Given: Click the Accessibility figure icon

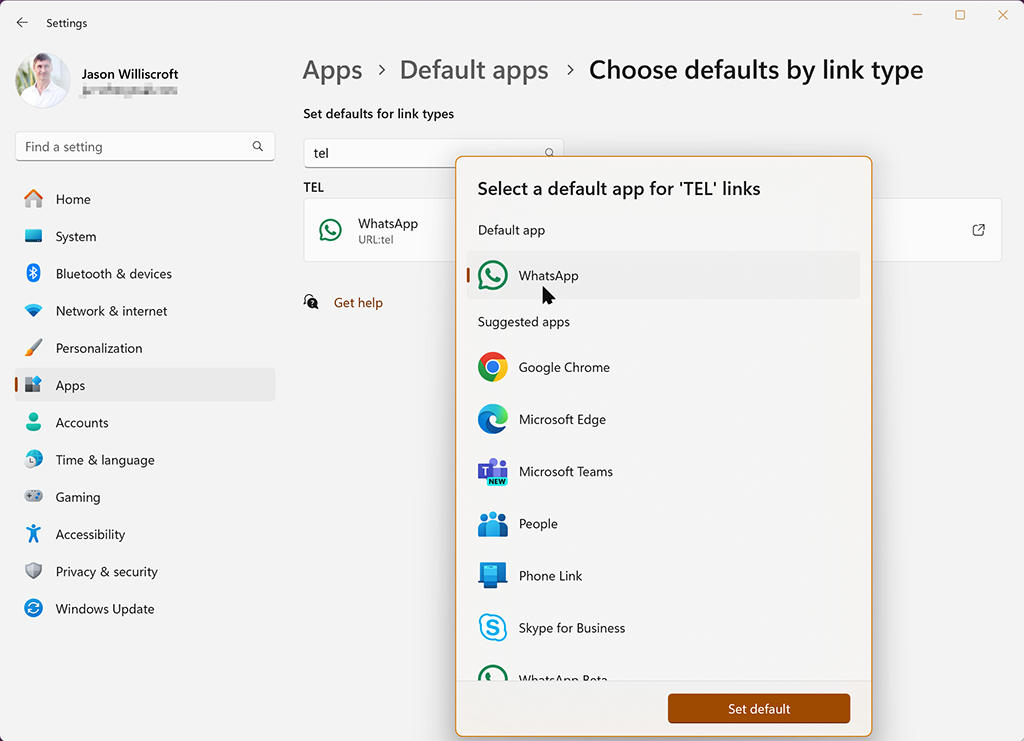Looking at the screenshot, I should (33, 533).
